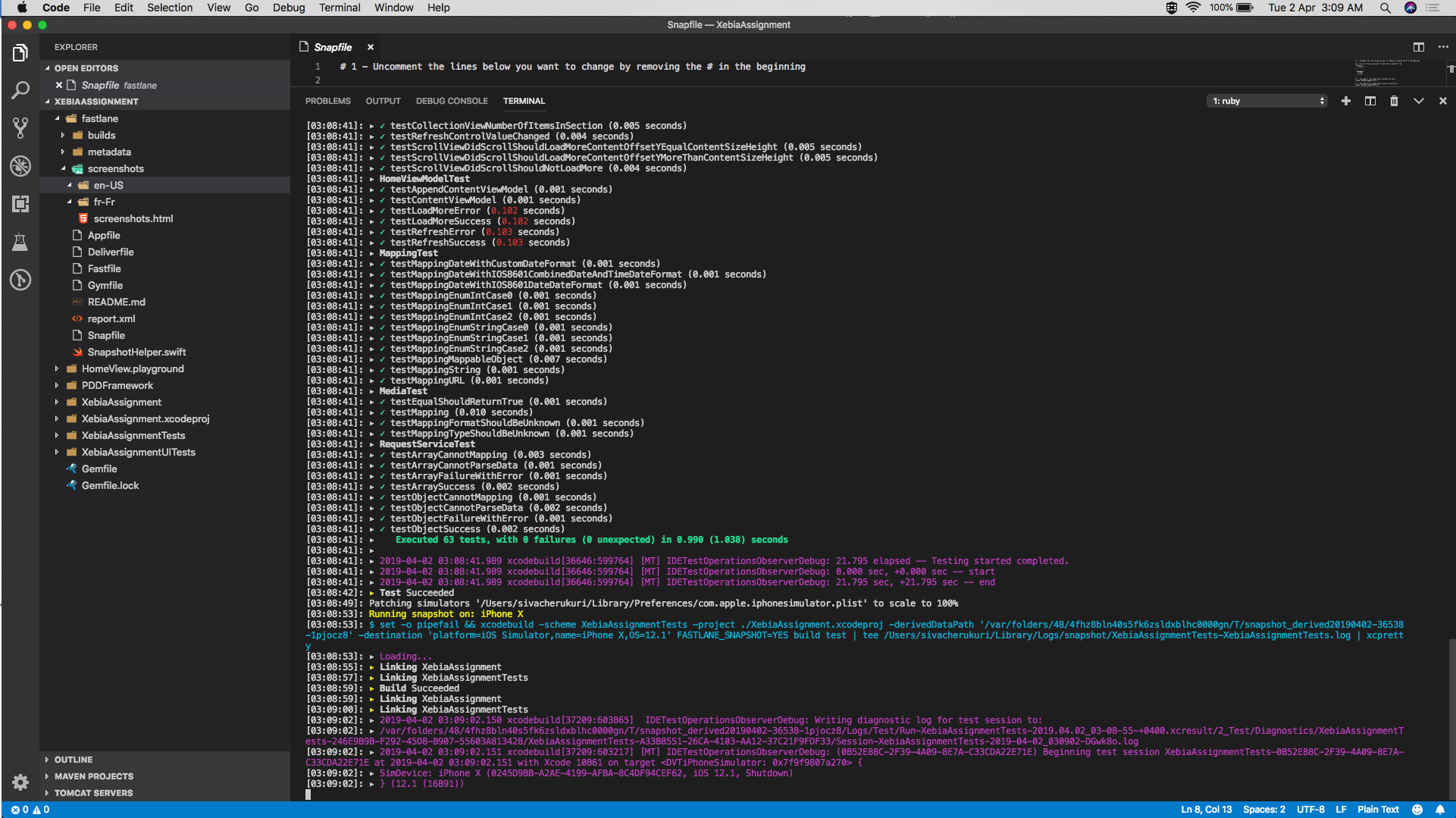Open Source Control view in activity bar

pyautogui.click(x=20, y=128)
